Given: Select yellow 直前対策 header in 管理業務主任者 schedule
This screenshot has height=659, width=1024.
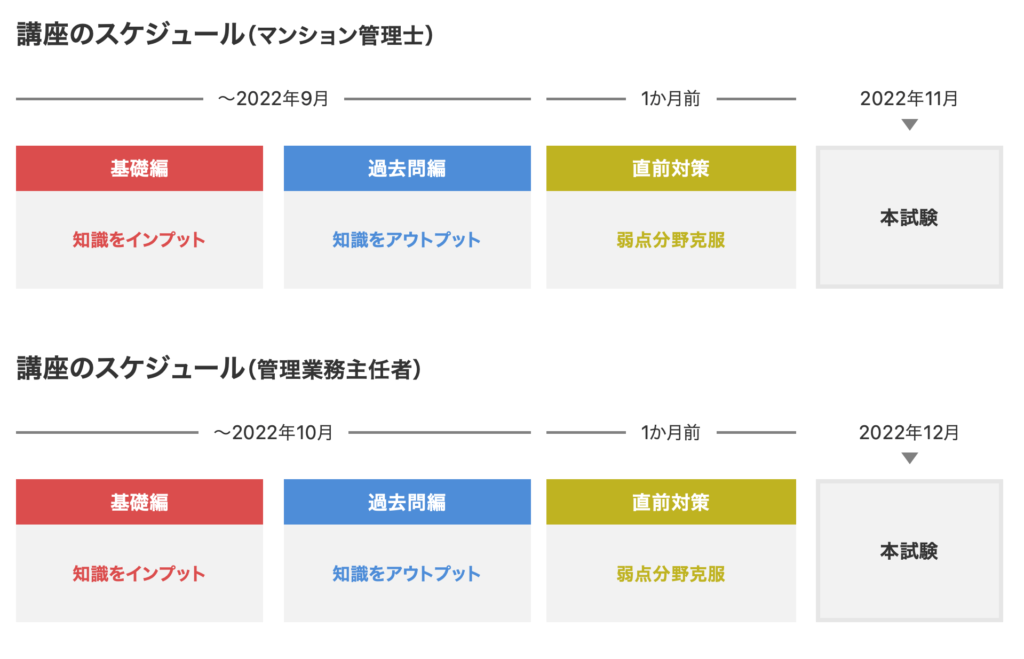Looking at the screenshot, I should 671,502.
